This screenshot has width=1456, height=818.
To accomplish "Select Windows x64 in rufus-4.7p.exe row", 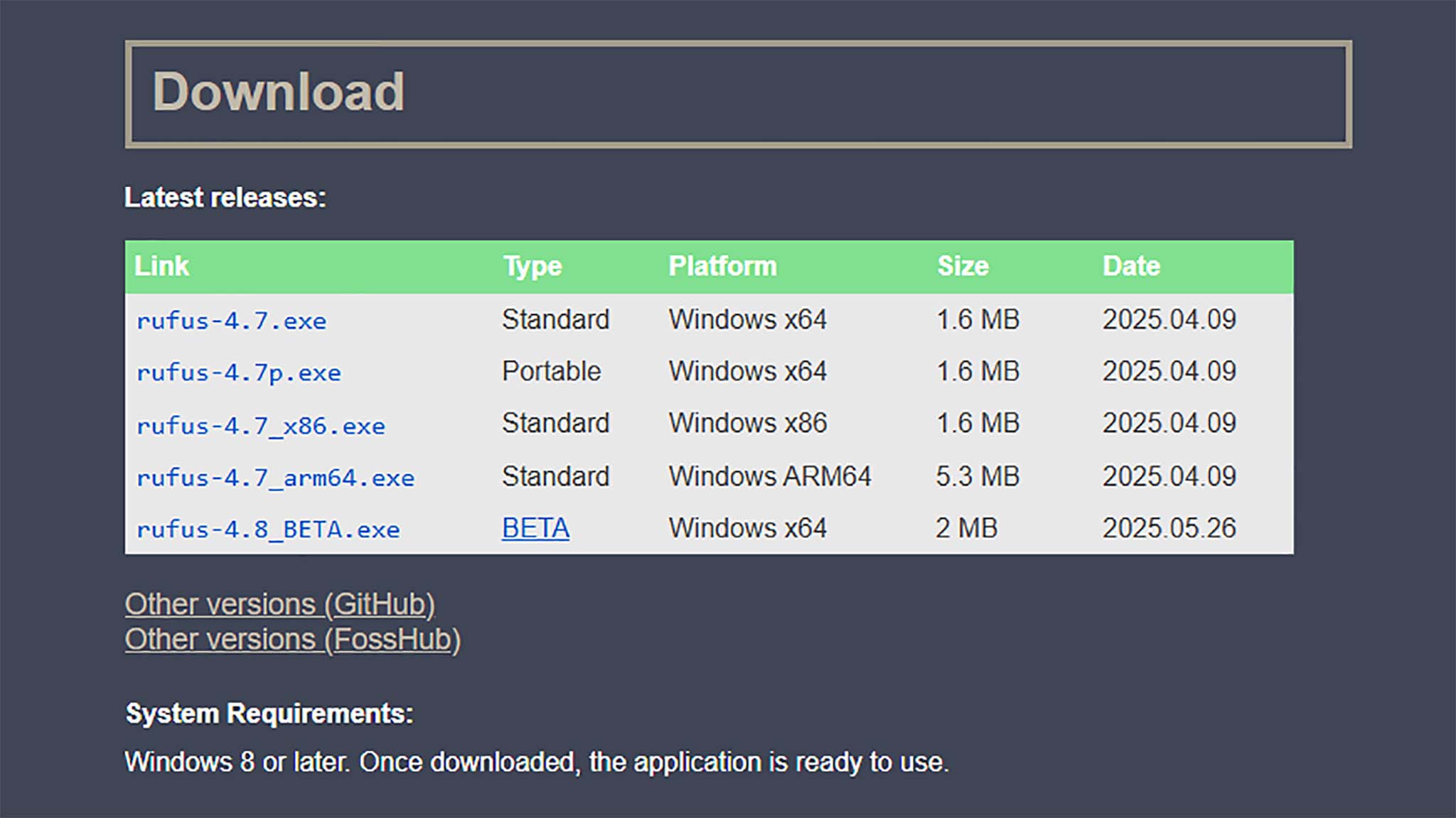I will tap(747, 372).
